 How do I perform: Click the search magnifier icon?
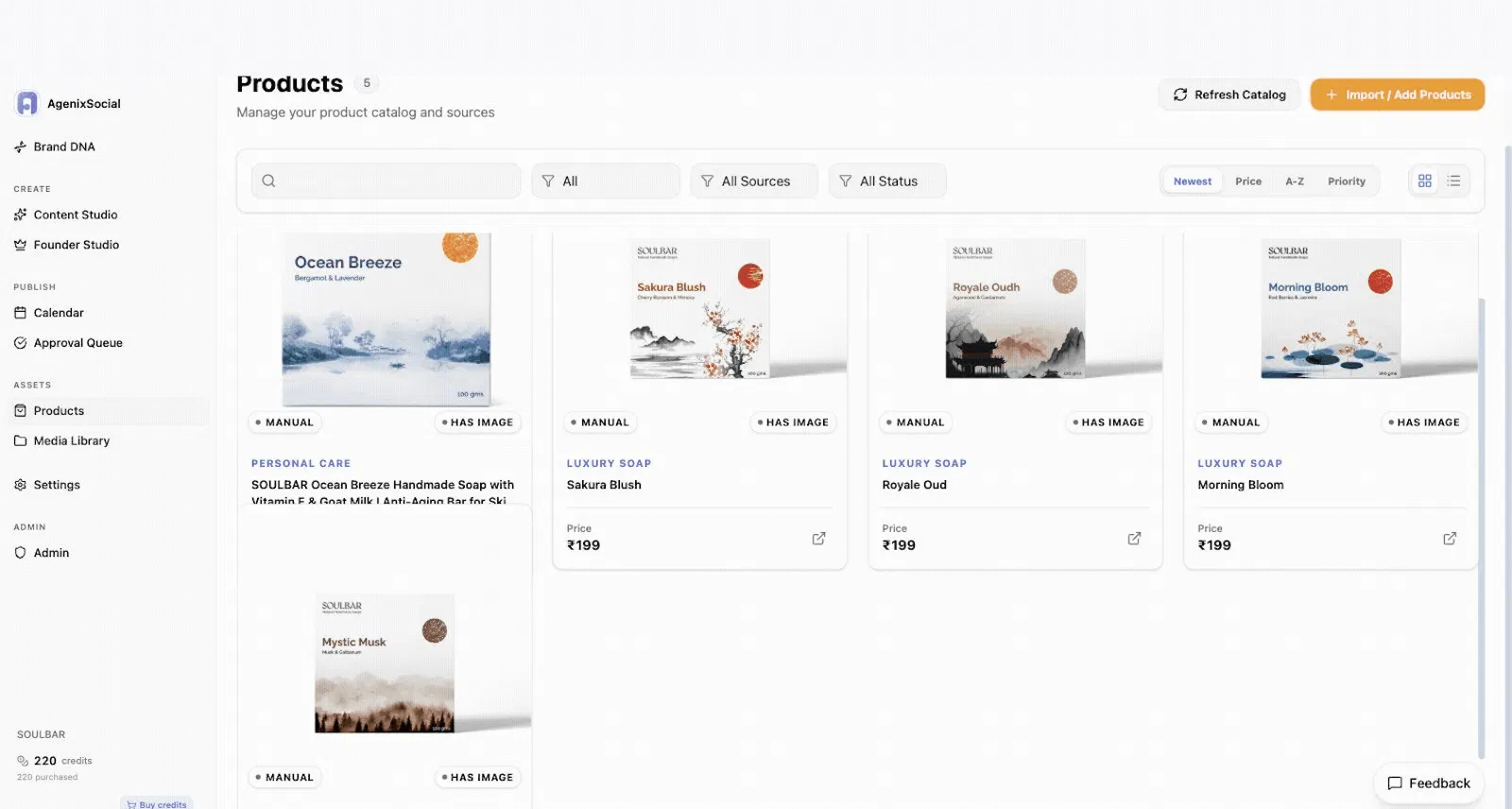(x=268, y=181)
